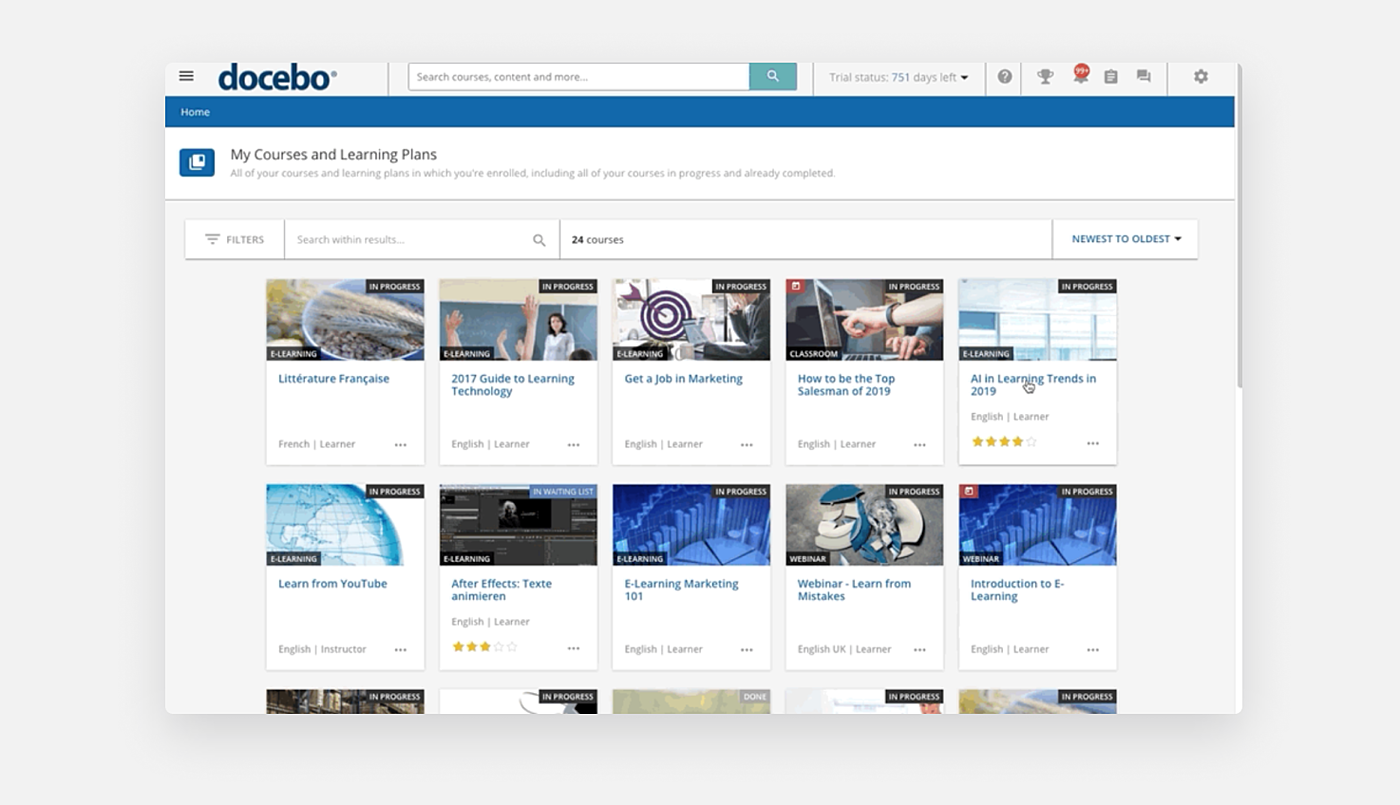Click the docebo logo
Image resolution: width=1400 pixels, height=805 pixels.
277,77
